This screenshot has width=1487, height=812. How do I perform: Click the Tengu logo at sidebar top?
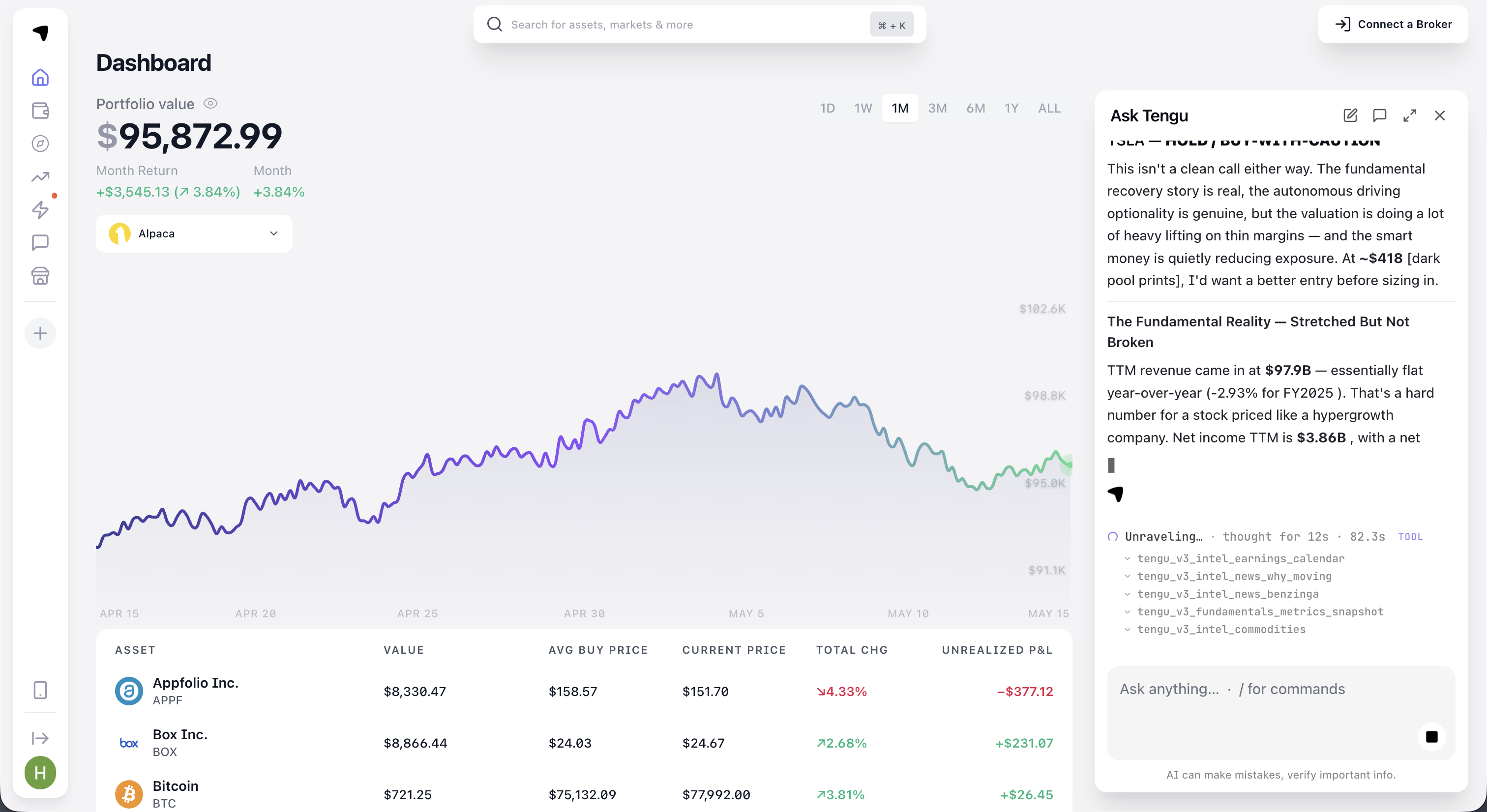pos(40,33)
